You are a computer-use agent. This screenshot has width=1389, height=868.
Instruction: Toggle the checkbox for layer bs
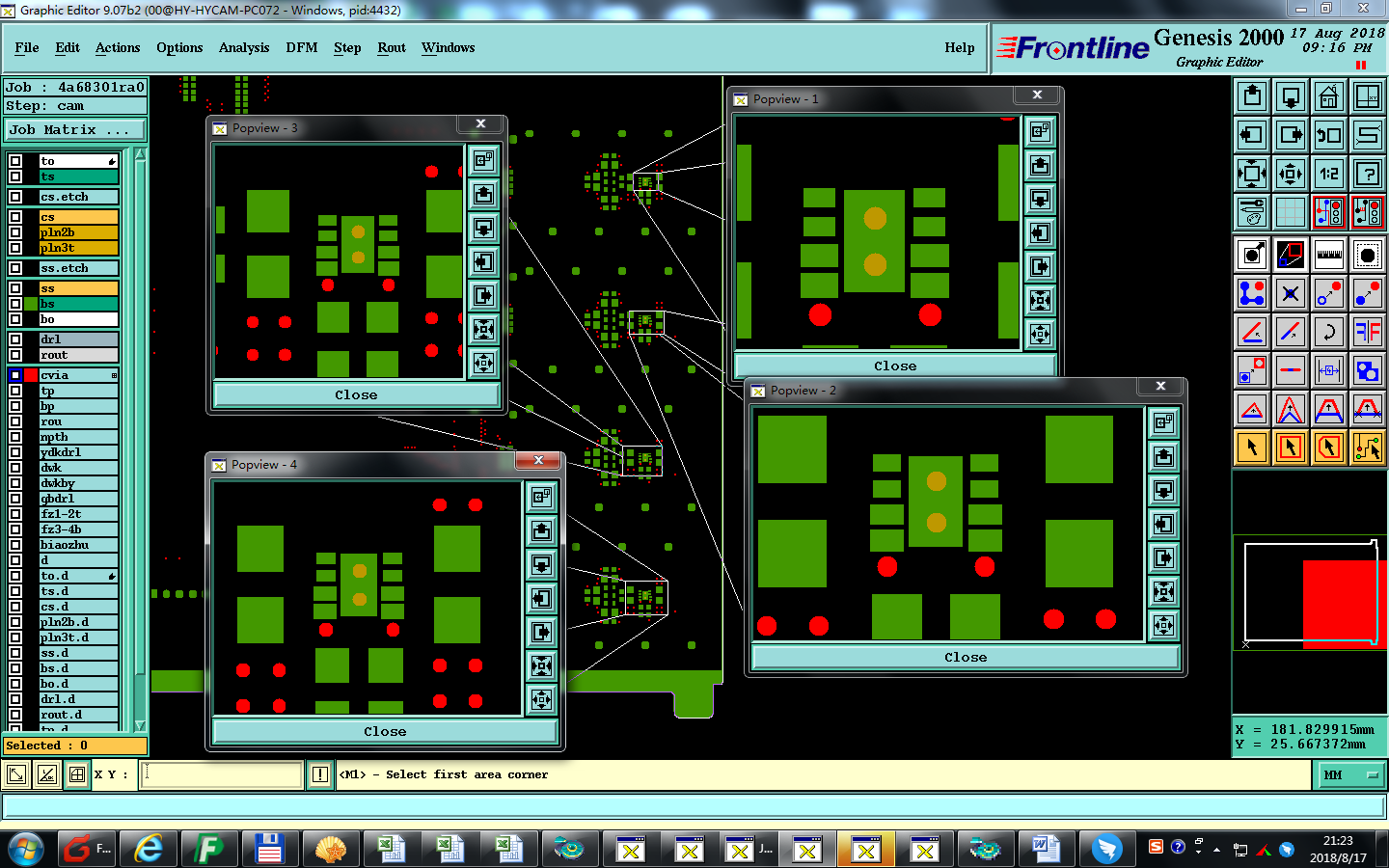[x=15, y=304]
